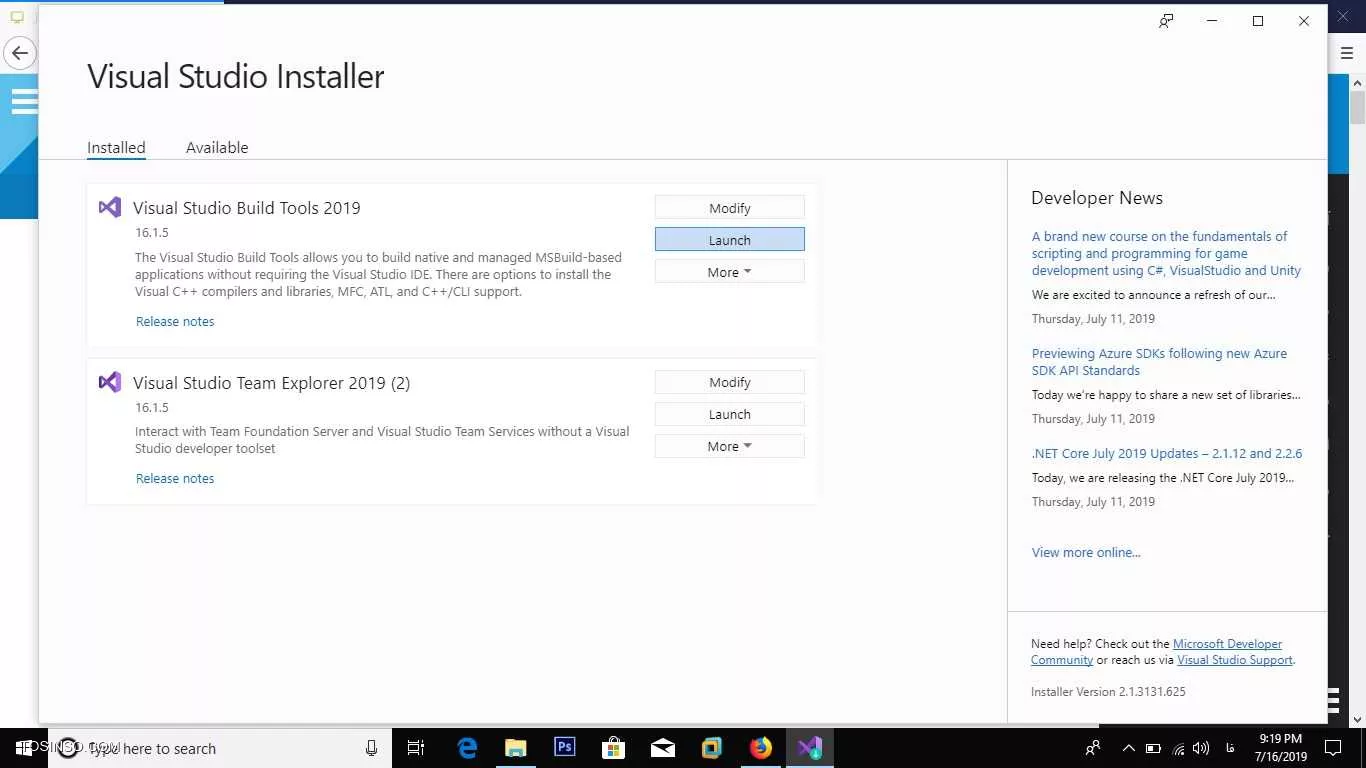Click the Visual Studio Build Tools 2019 logo
The height and width of the screenshot is (768, 1366).
pos(110,208)
